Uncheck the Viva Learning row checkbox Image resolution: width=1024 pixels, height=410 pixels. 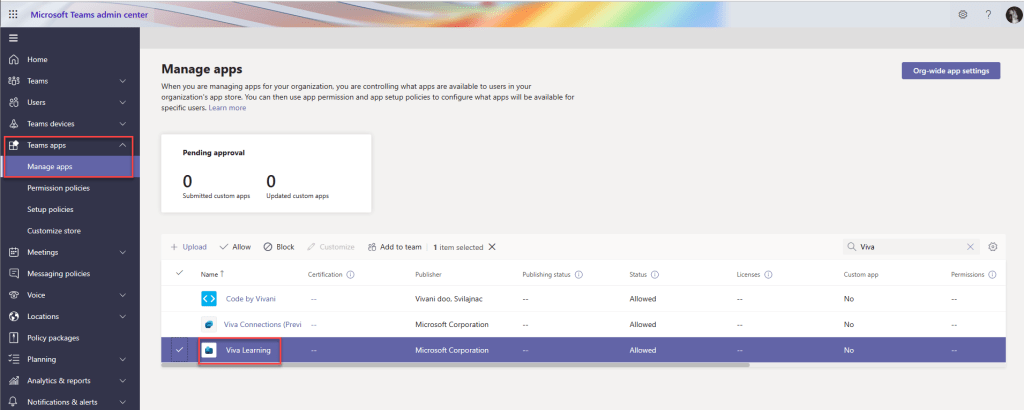pyautogui.click(x=180, y=350)
